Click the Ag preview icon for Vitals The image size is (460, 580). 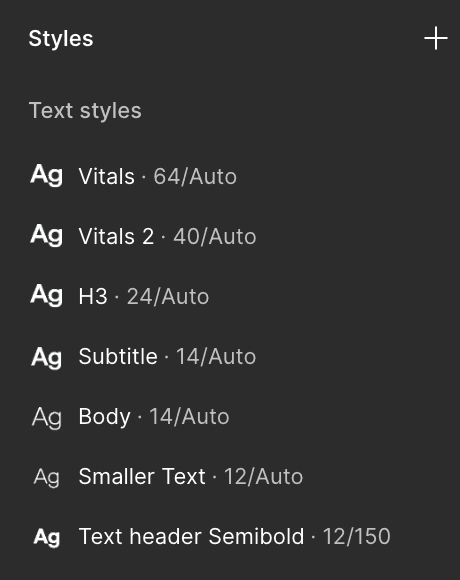[47, 175]
